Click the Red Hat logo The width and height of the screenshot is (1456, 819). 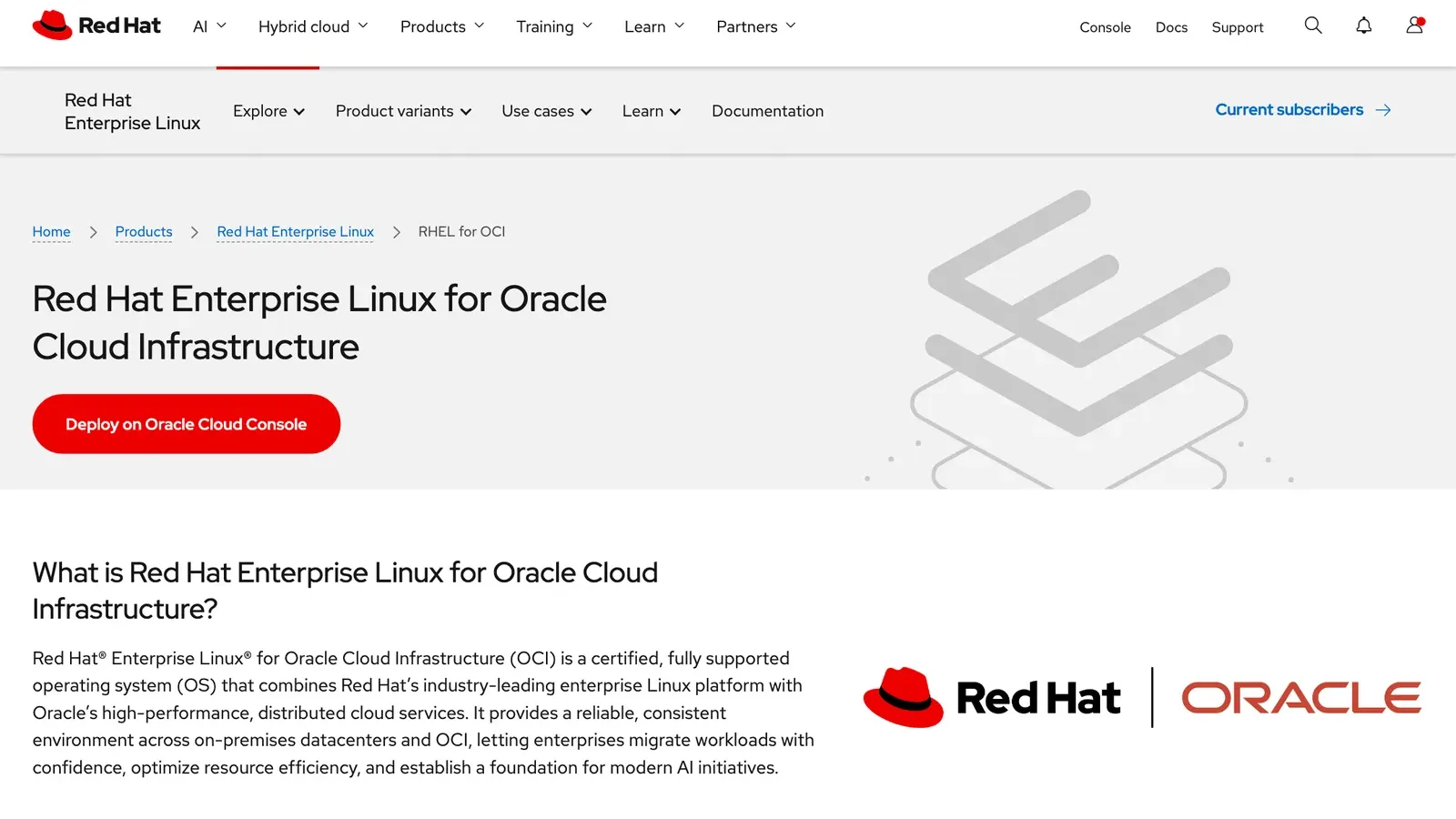click(96, 25)
